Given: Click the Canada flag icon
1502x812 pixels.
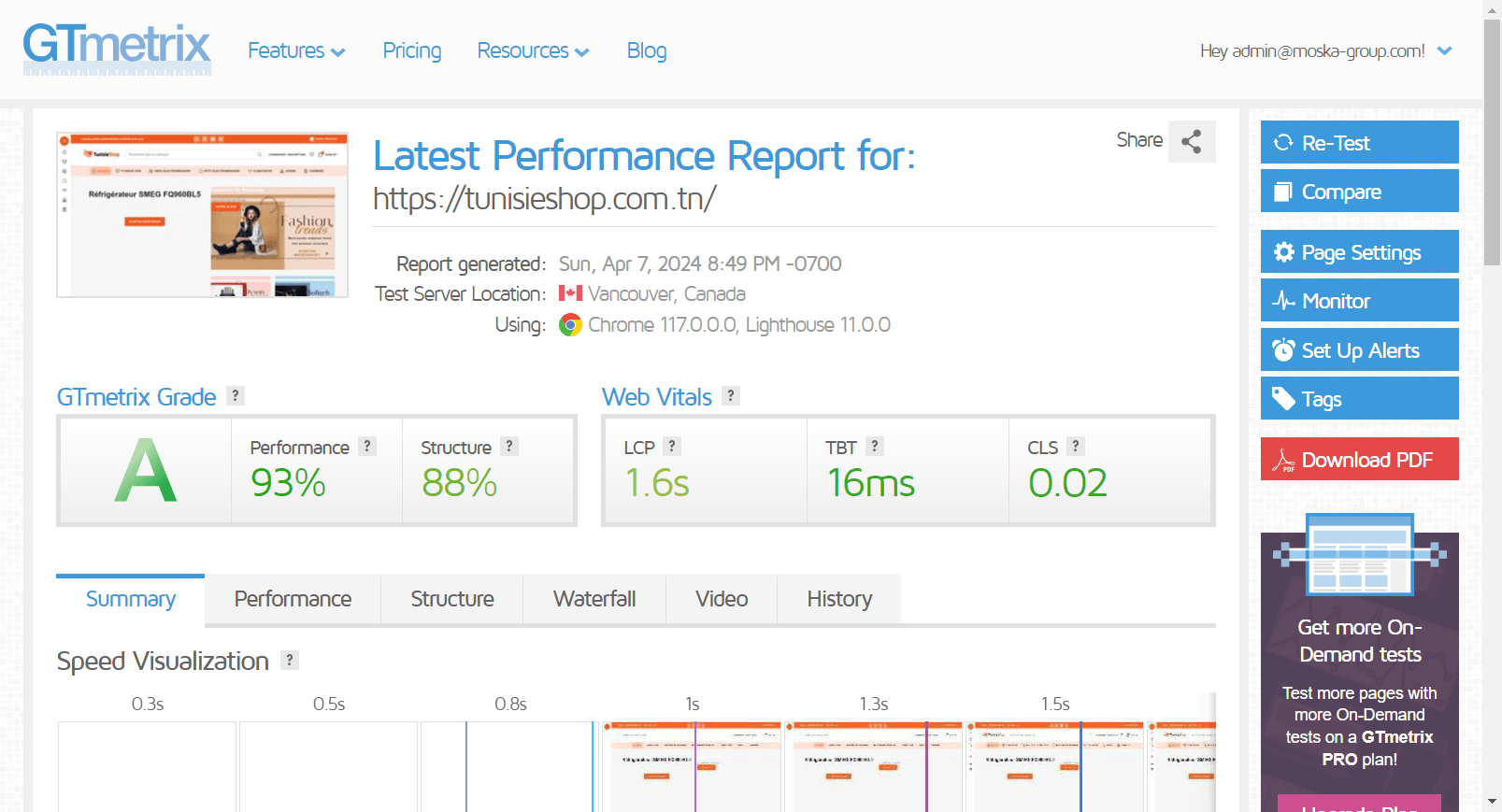Looking at the screenshot, I should (x=570, y=293).
